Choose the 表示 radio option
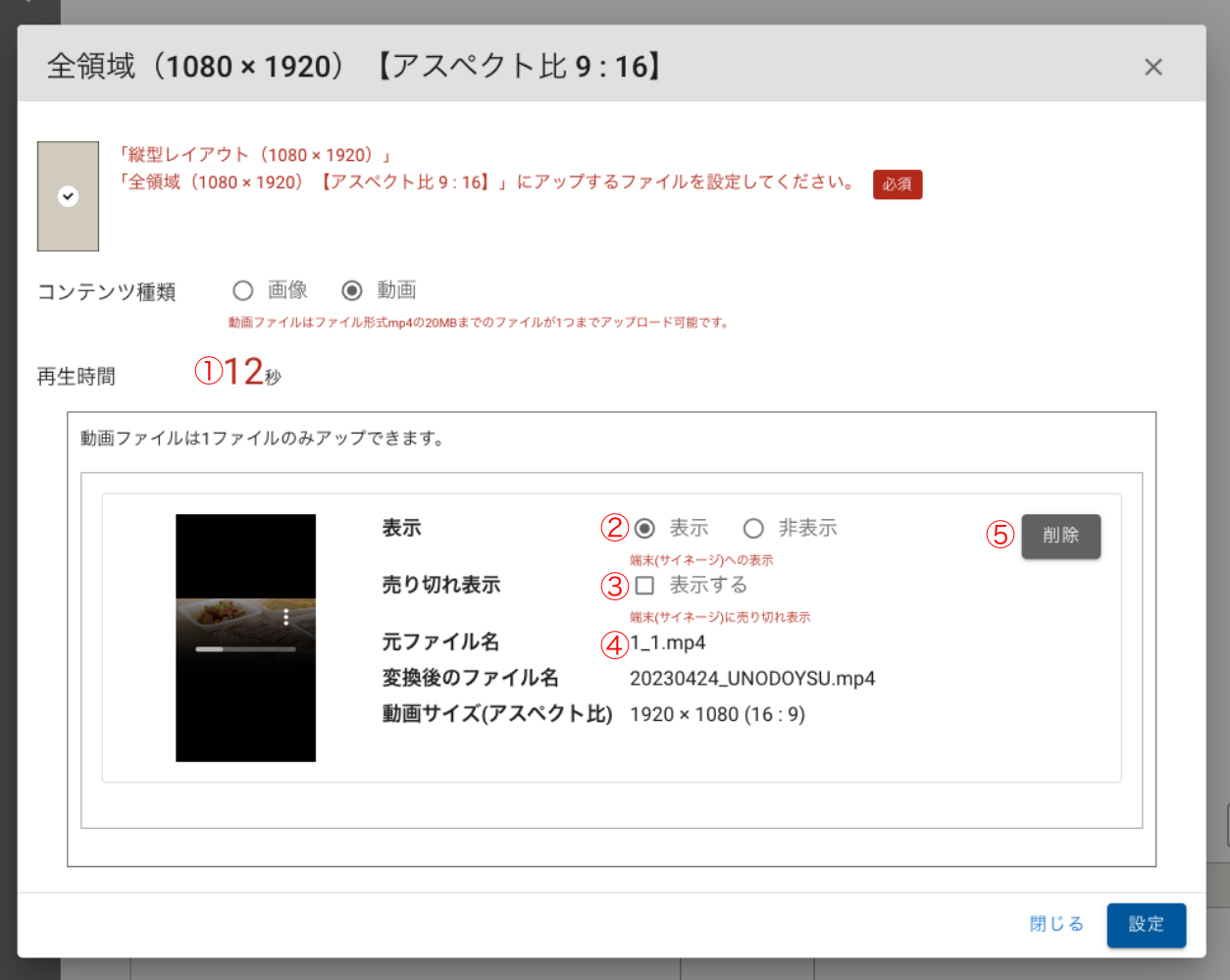 coord(644,529)
